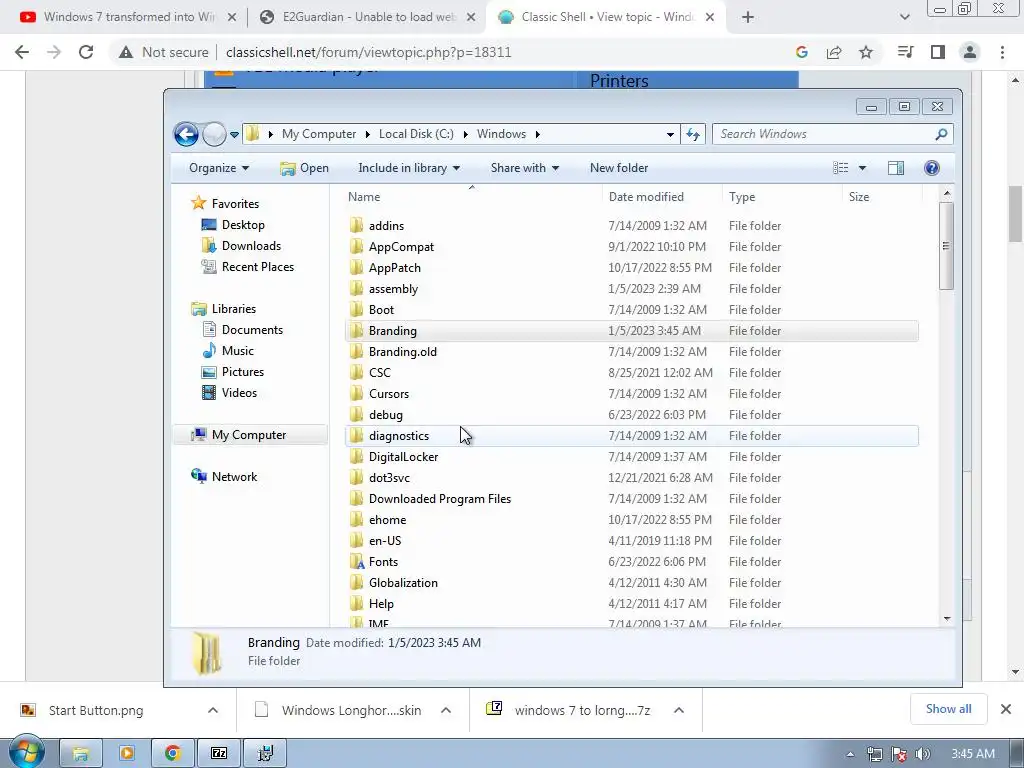Open view options dropdown arrow
This screenshot has height=768, width=1024.
coord(862,168)
